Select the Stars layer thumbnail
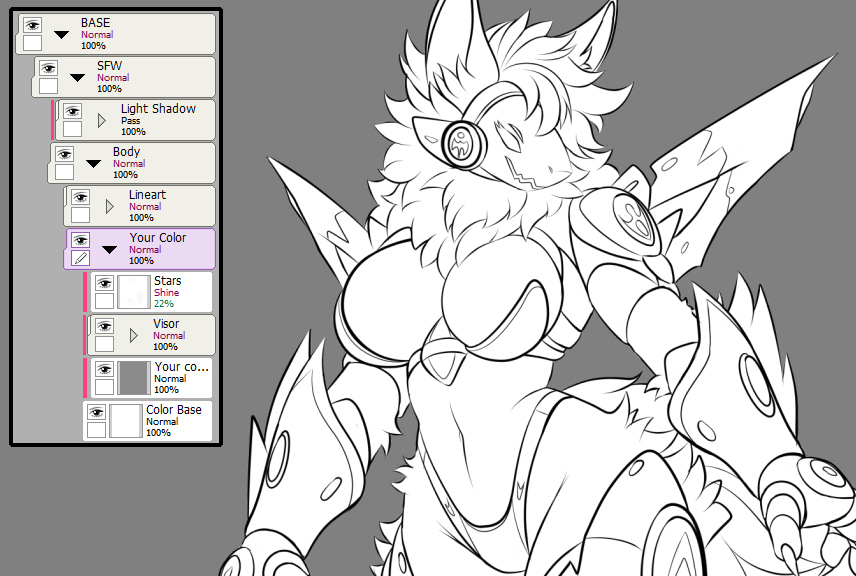The height and width of the screenshot is (576, 856). 134,292
